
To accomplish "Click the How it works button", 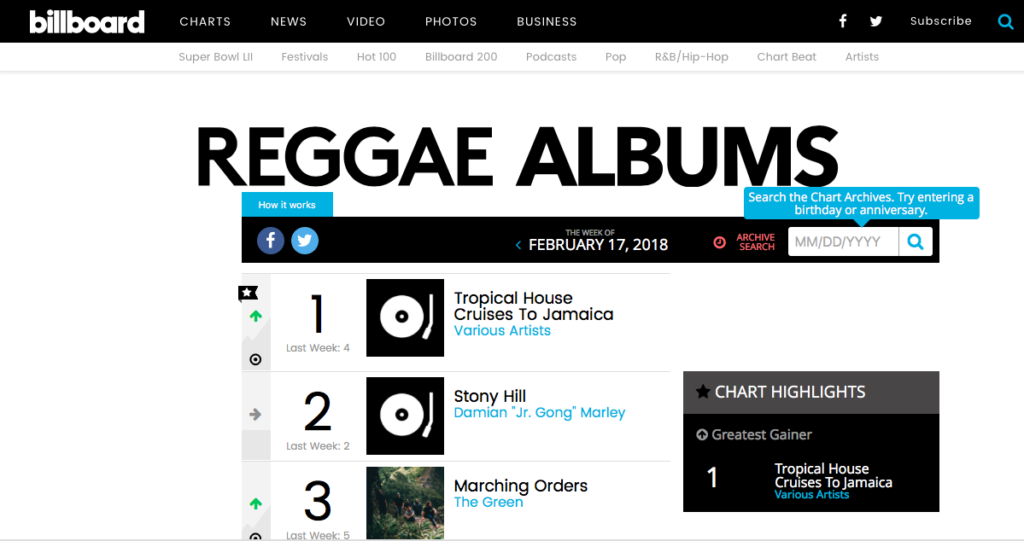I will 287,205.
